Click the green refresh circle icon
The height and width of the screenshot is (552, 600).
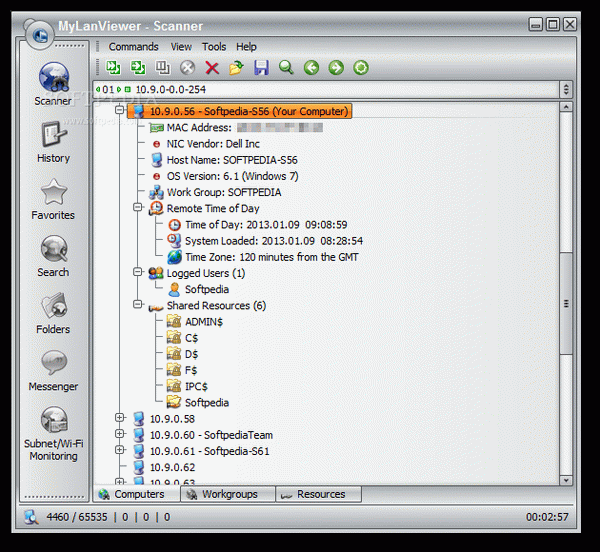[x=360, y=68]
